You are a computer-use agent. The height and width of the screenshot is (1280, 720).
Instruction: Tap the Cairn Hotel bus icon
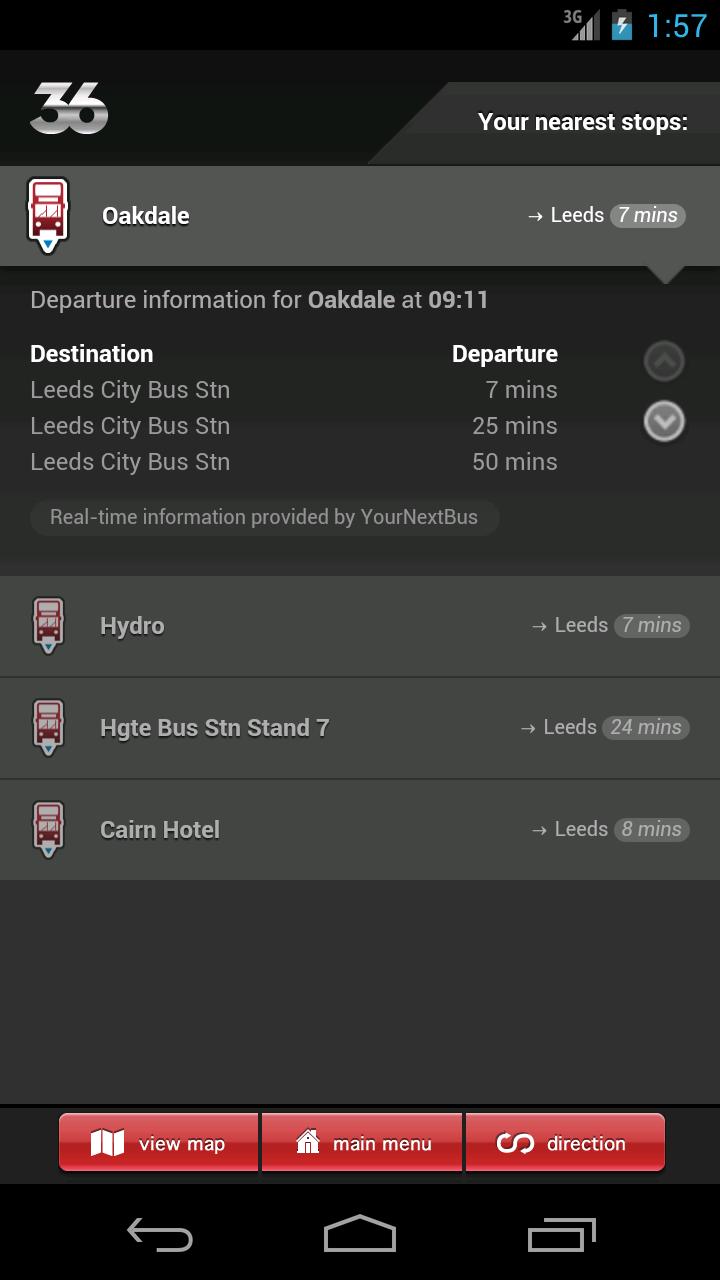tap(48, 829)
